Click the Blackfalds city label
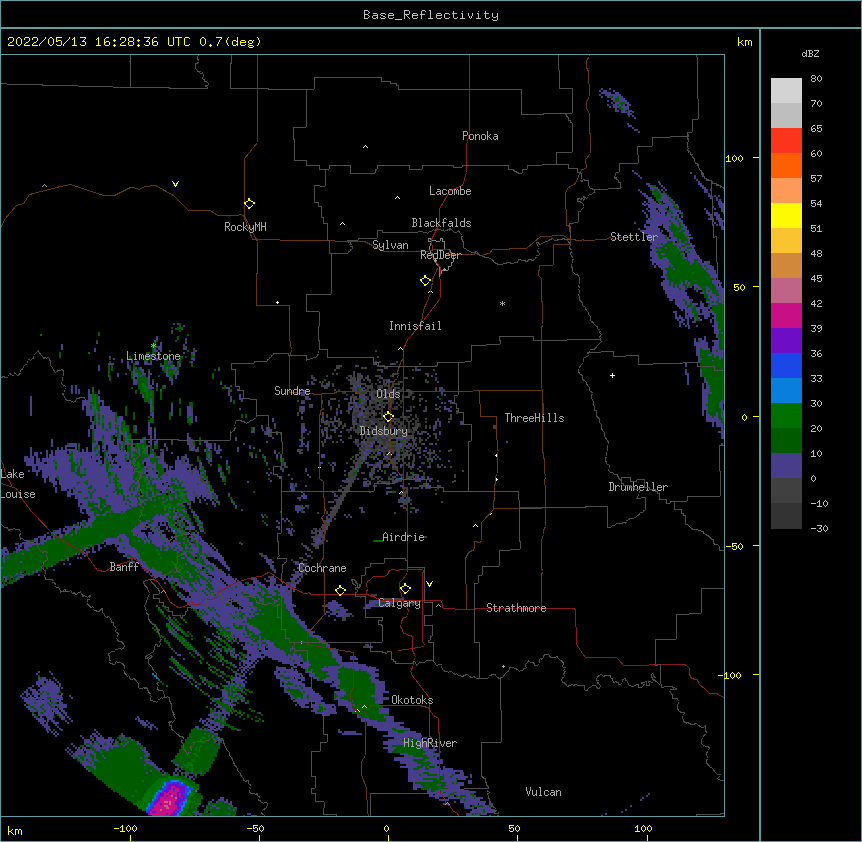The image size is (862, 842). pos(441,223)
